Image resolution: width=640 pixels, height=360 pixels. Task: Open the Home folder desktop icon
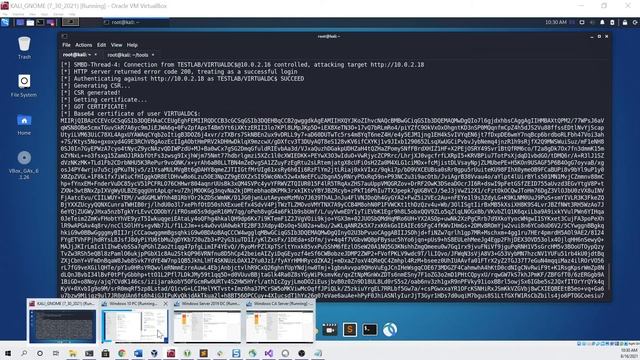click(x=24, y=124)
